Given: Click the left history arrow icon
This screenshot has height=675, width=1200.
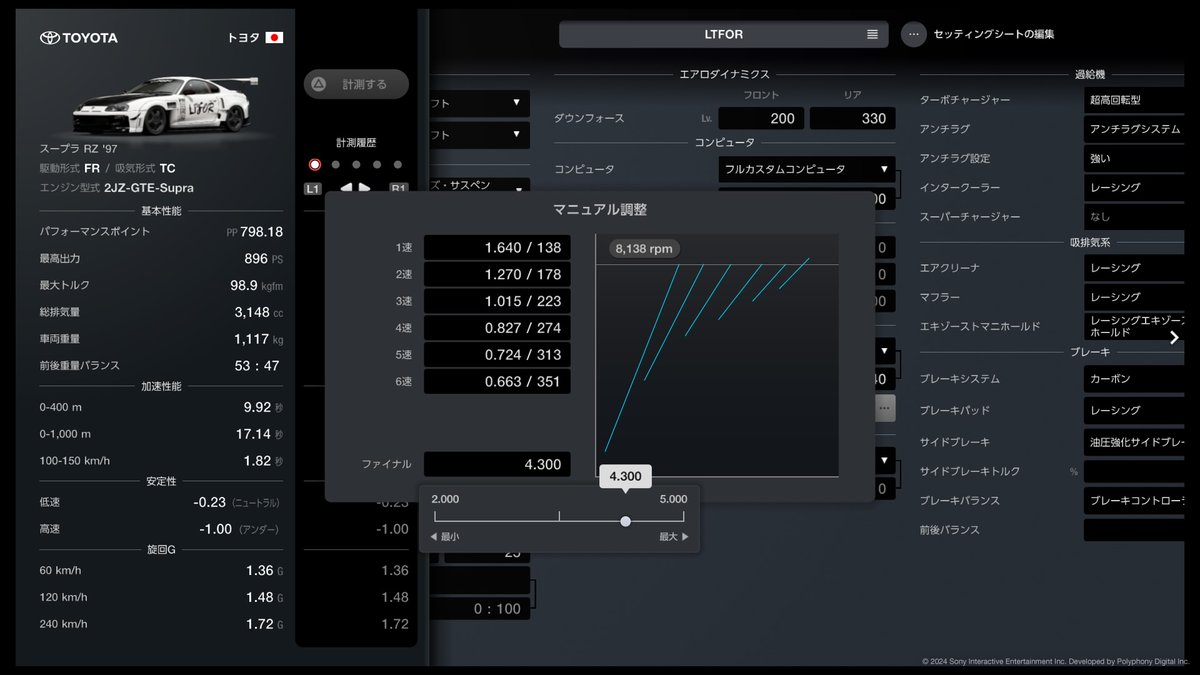Looking at the screenshot, I should tap(346, 188).
